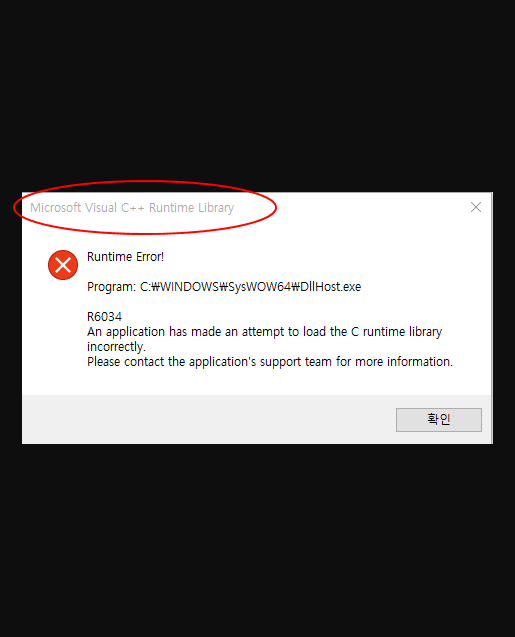Screen dimensions: 515x637
Task: Close the Runtime Library dialog with X
Action: coord(476,207)
